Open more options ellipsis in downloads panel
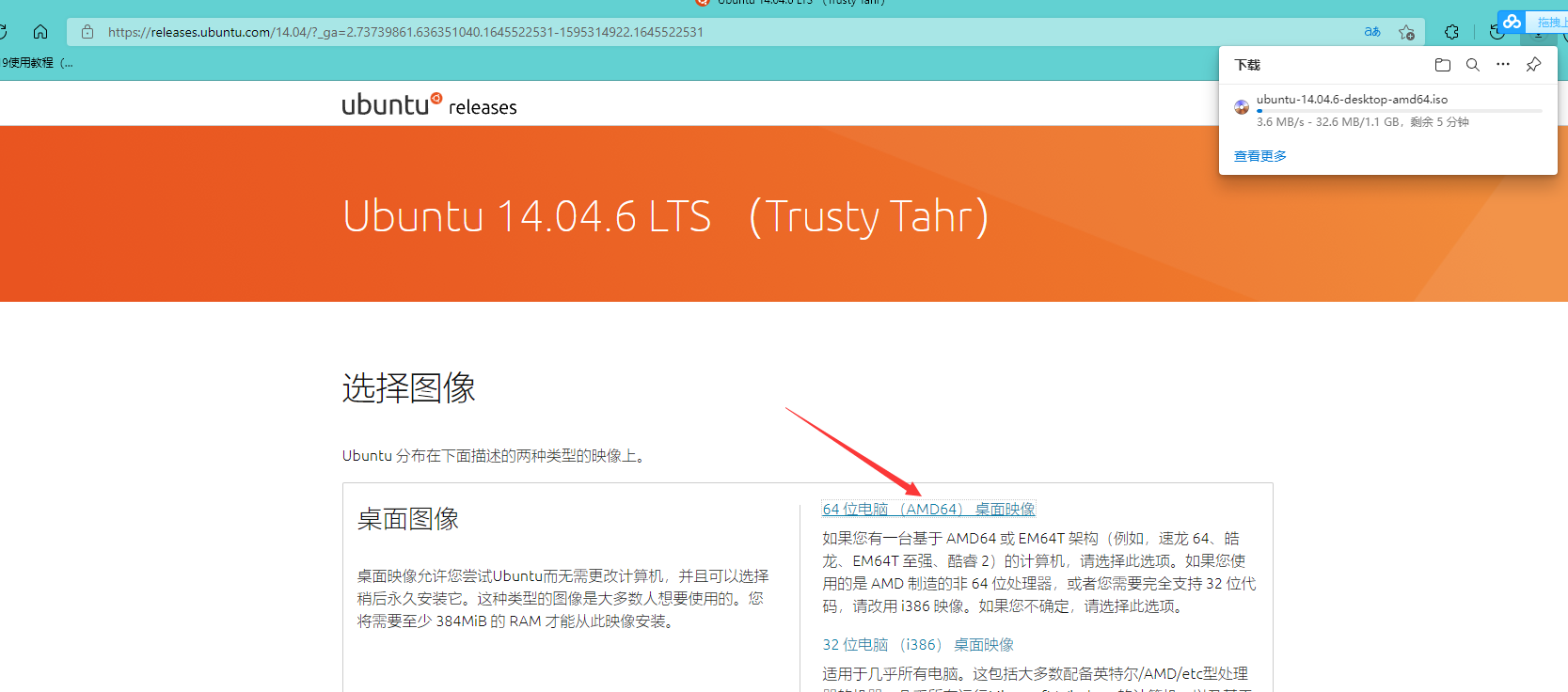This screenshot has width=1568, height=692. (1503, 64)
